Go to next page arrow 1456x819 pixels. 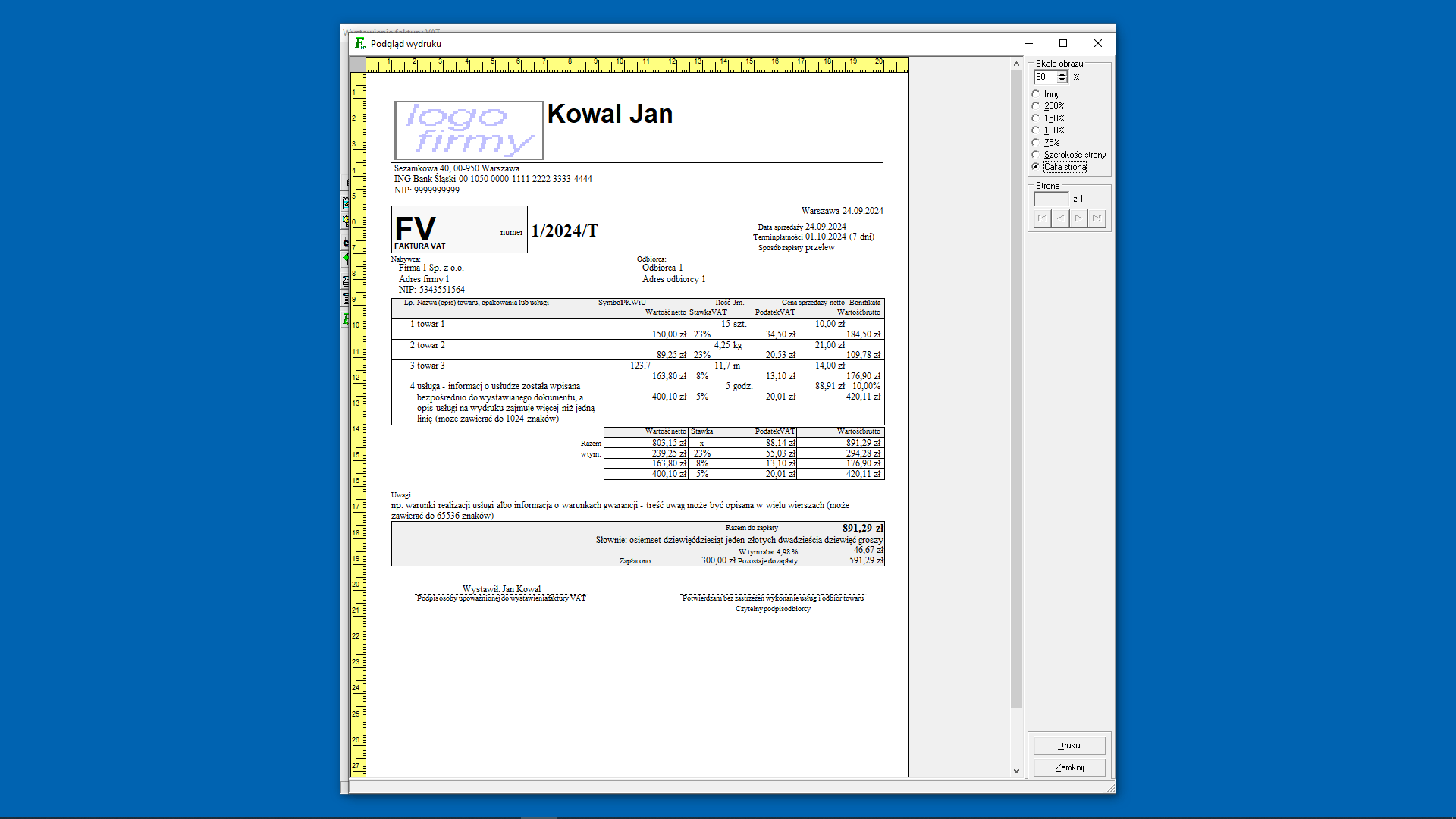[x=1078, y=218]
